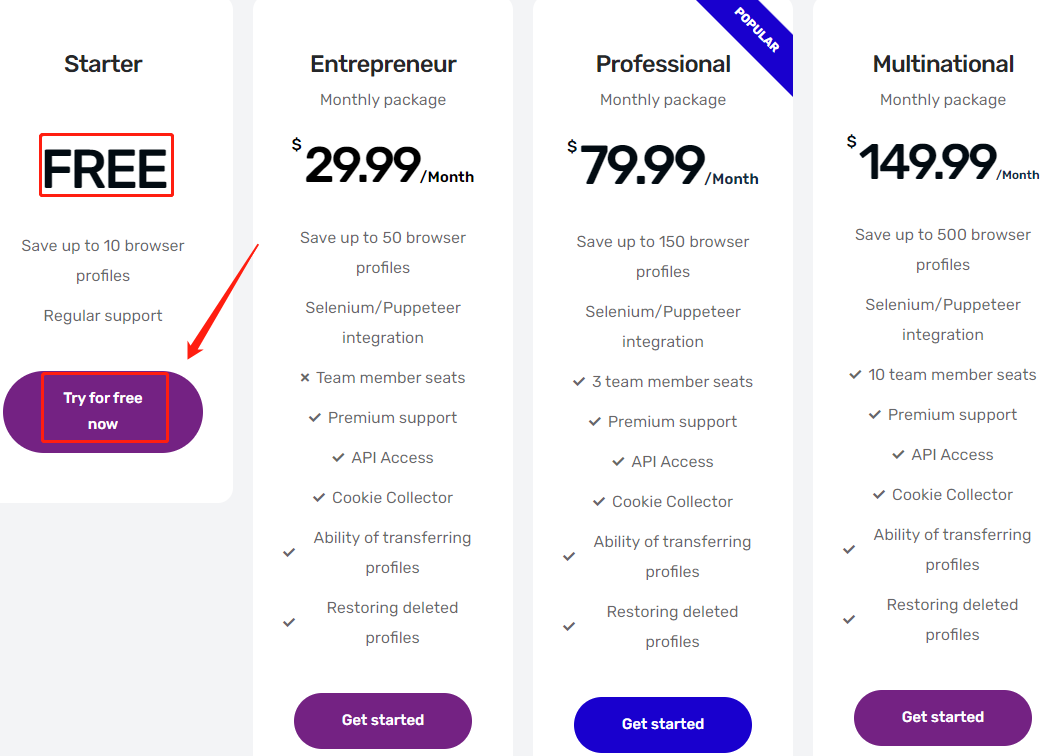This screenshot has width=1048, height=756.
Task: Click the 79.99 per month price
Action: 643,165
